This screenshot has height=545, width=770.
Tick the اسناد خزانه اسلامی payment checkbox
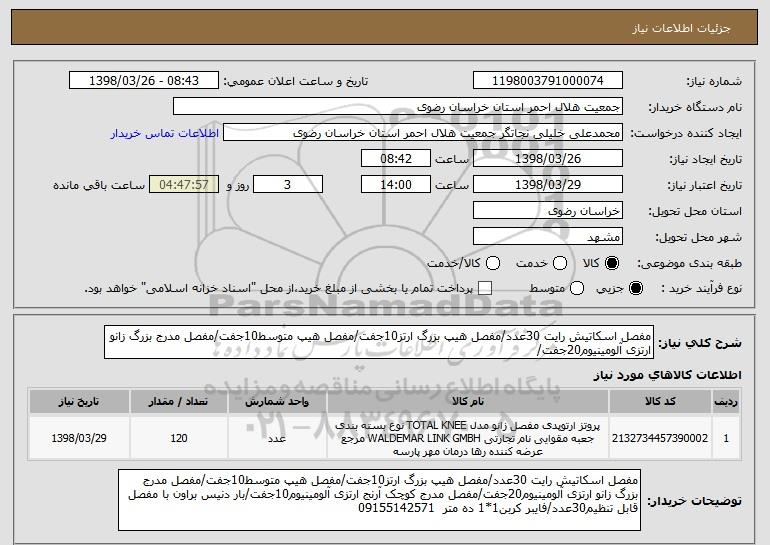coord(485,288)
